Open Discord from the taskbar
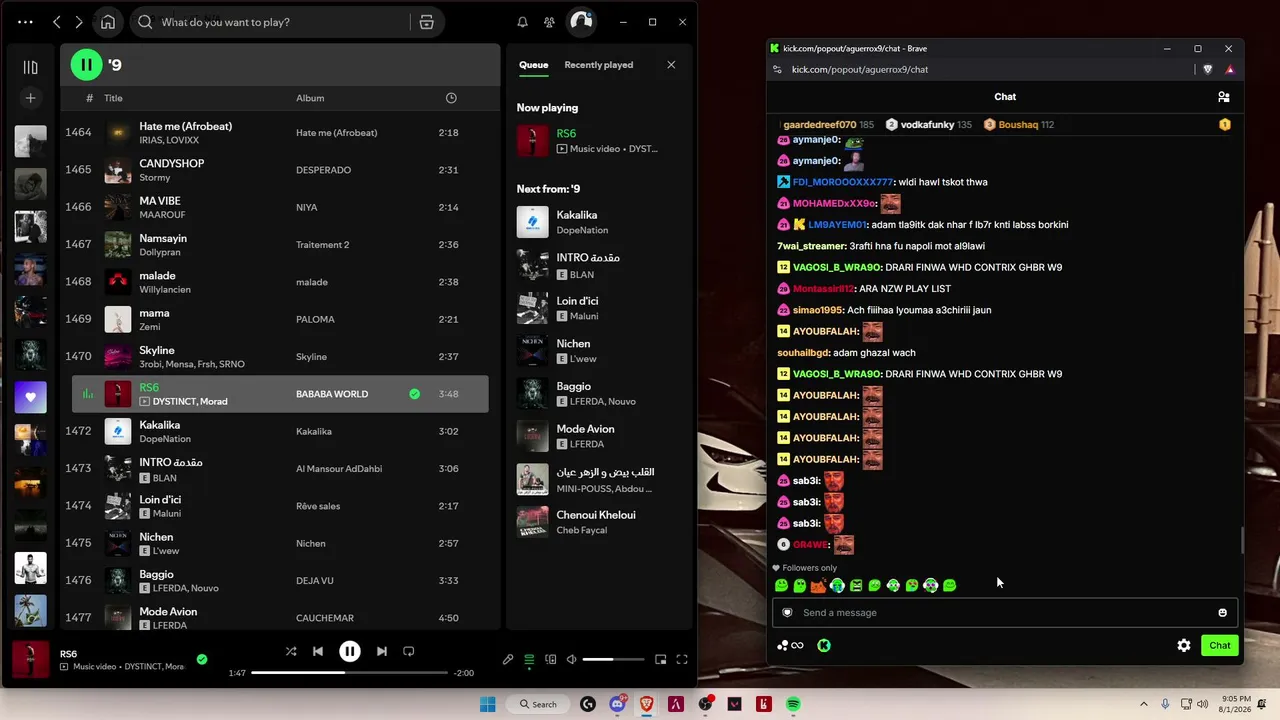 (617, 704)
